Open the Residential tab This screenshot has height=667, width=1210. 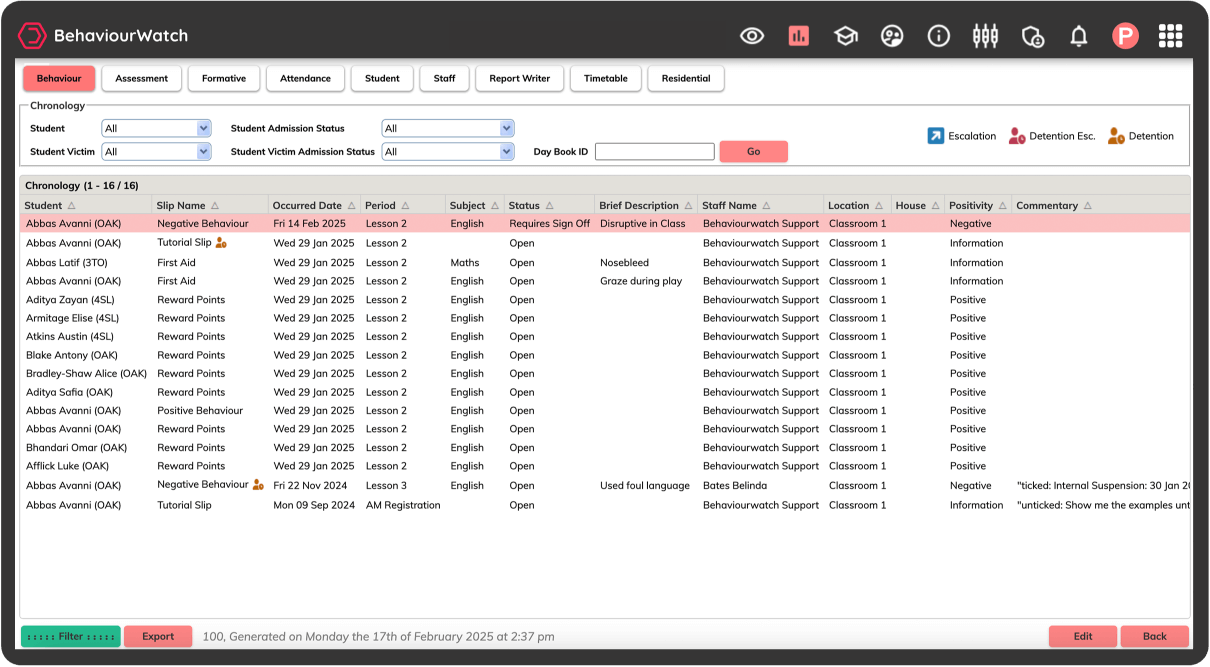(x=686, y=79)
